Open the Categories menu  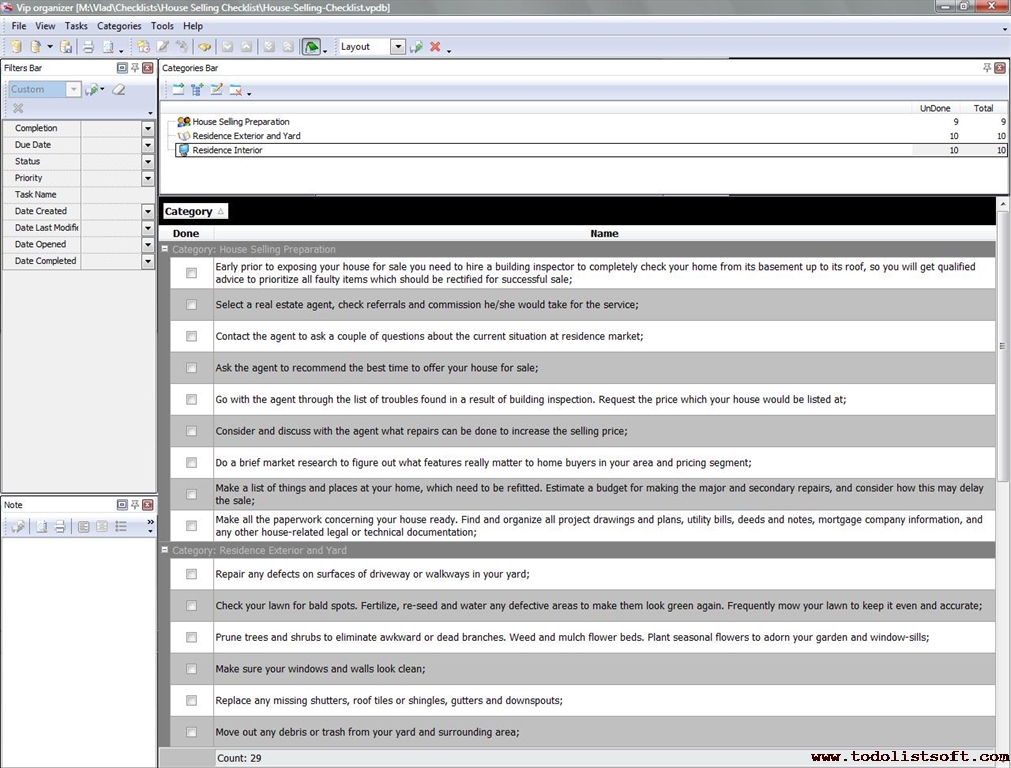(x=119, y=26)
